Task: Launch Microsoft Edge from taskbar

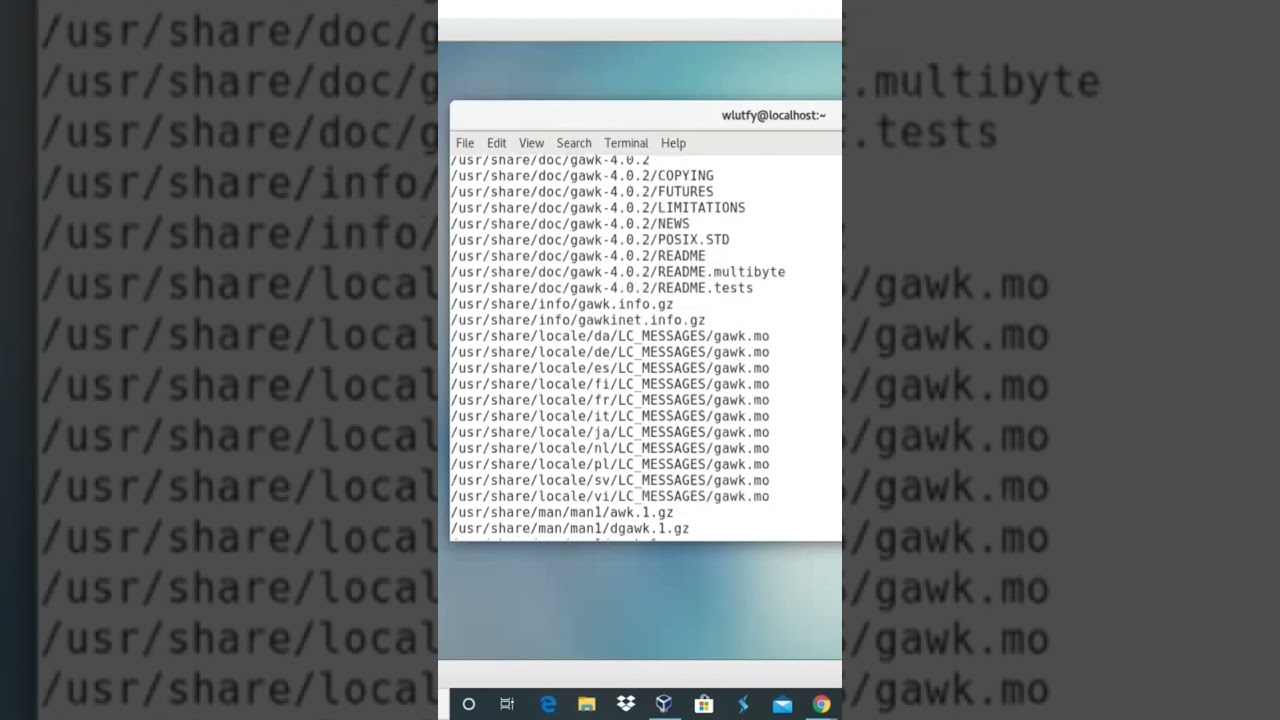Action: tap(547, 704)
